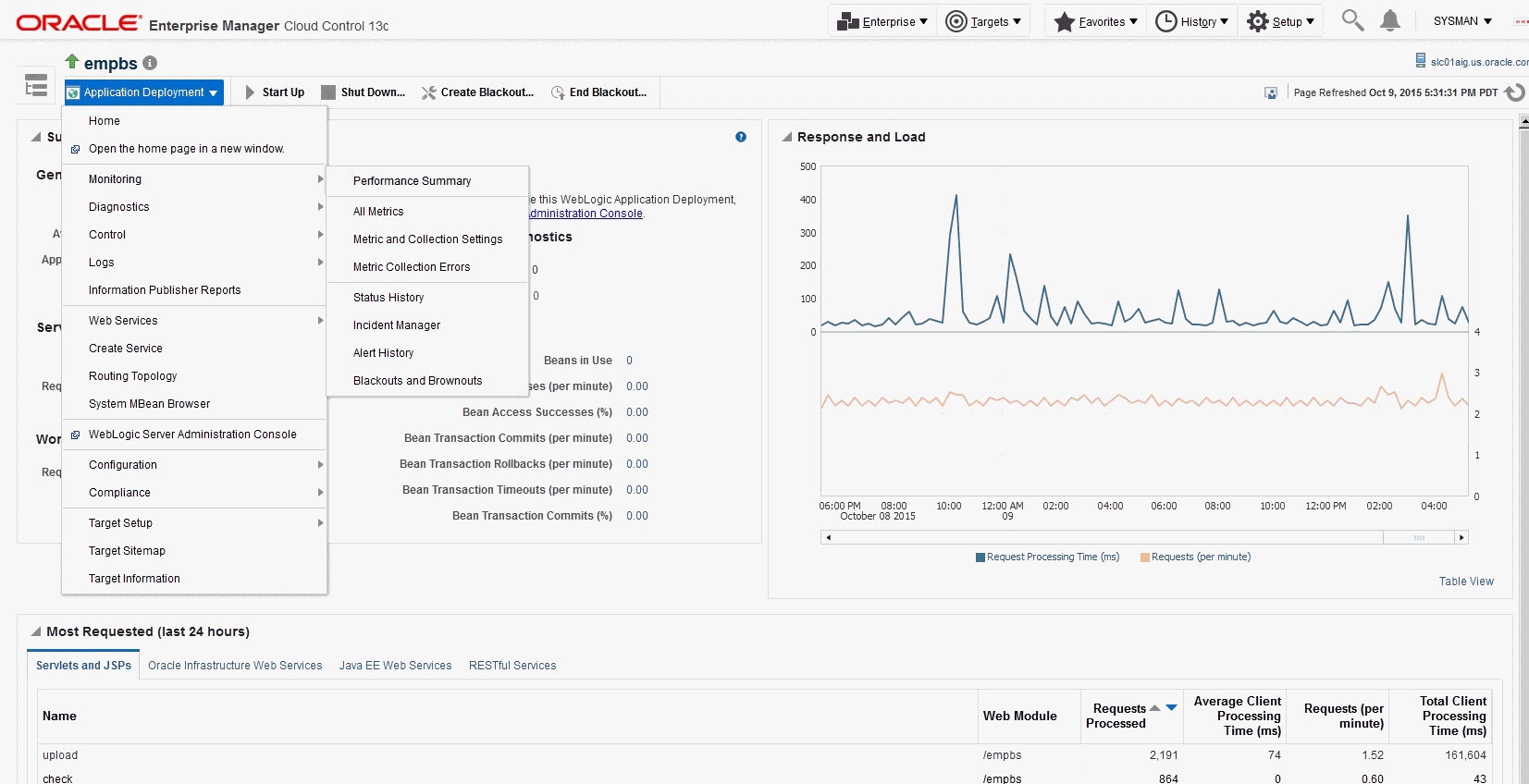Image resolution: width=1529 pixels, height=784 pixels.
Task: Choose Routing Topology menu item
Action: tap(132, 376)
